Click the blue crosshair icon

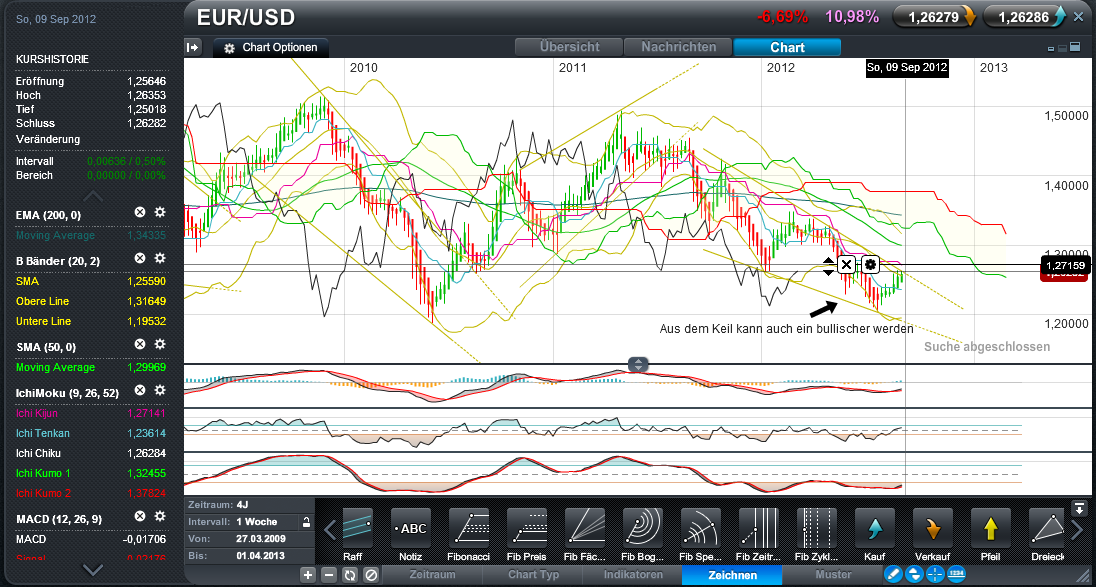pos(934,574)
